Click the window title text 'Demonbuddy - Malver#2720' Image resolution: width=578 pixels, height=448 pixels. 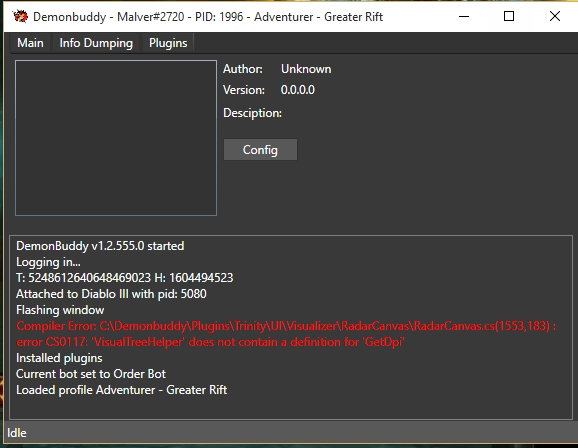point(108,17)
